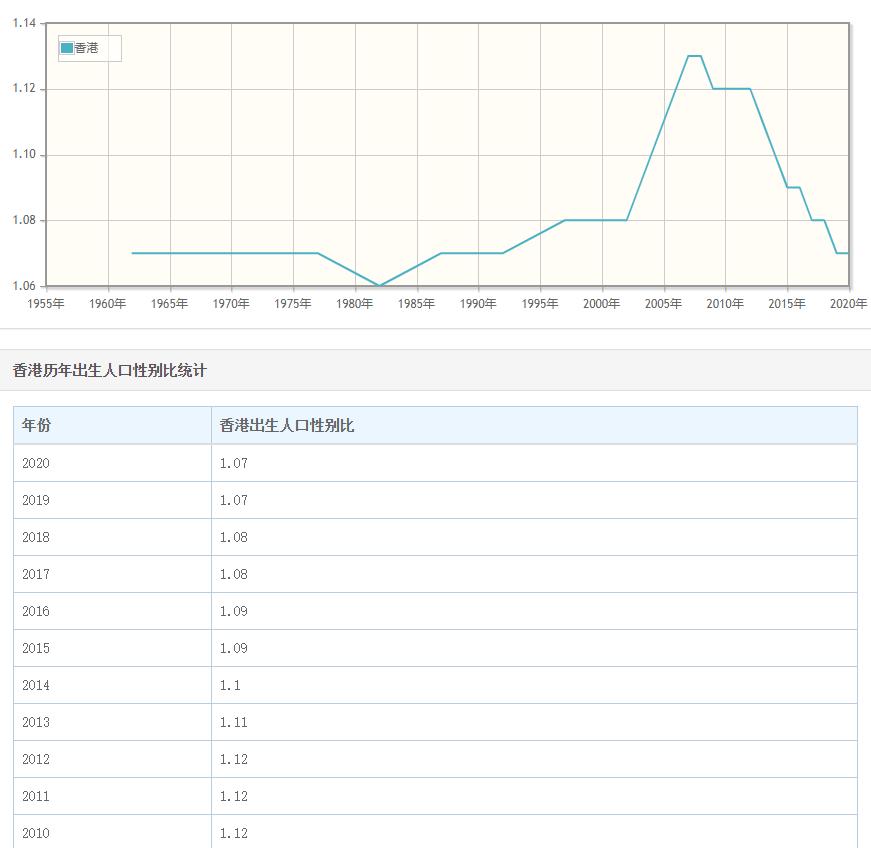Select the 1.09 value in the 2015 row
Image resolution: width=871 pixels, height=848 pixels.
point(234,648)
